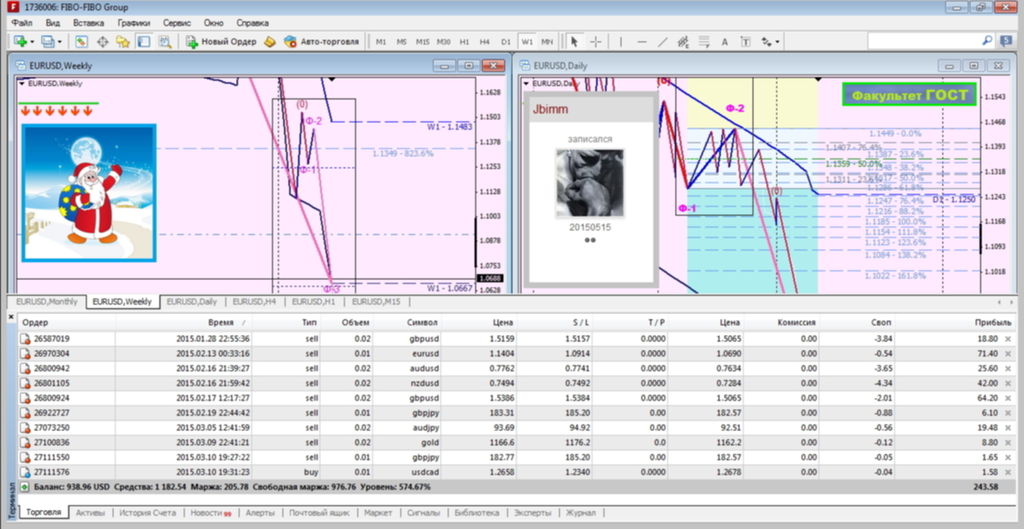Open the Файл menu
1024x529 pixels.
pos(22,22)
